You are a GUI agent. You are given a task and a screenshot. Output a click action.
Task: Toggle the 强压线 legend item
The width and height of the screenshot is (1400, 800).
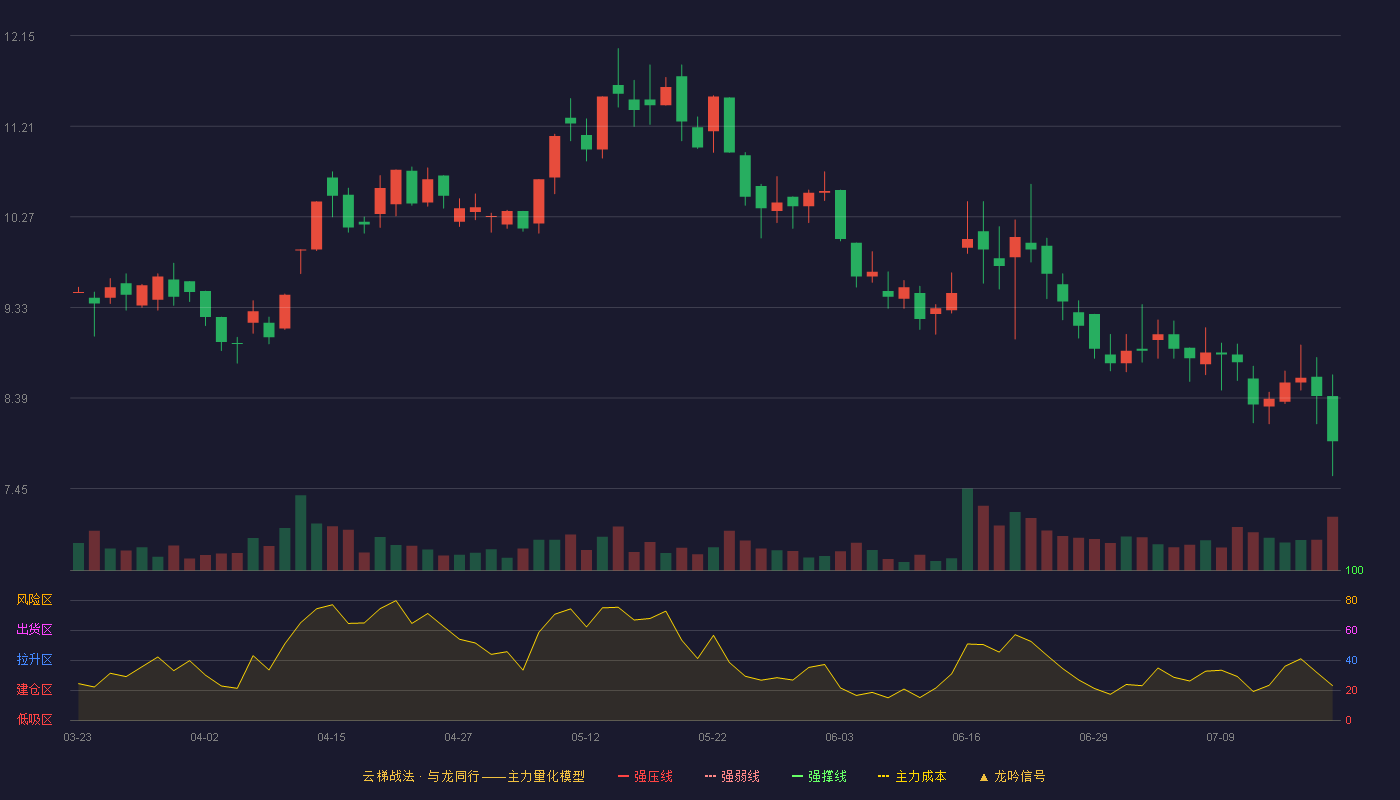click(645, 776)
